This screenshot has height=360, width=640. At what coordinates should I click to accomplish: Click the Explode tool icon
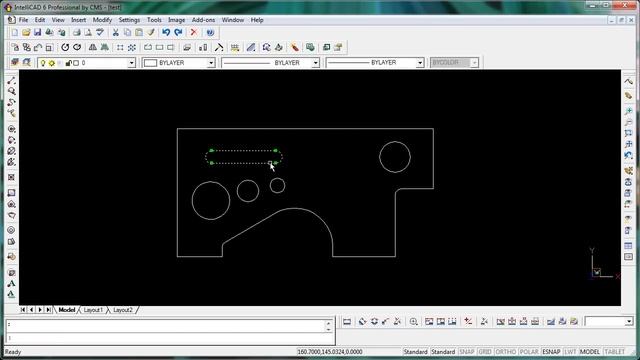click(x=295, y=47)
